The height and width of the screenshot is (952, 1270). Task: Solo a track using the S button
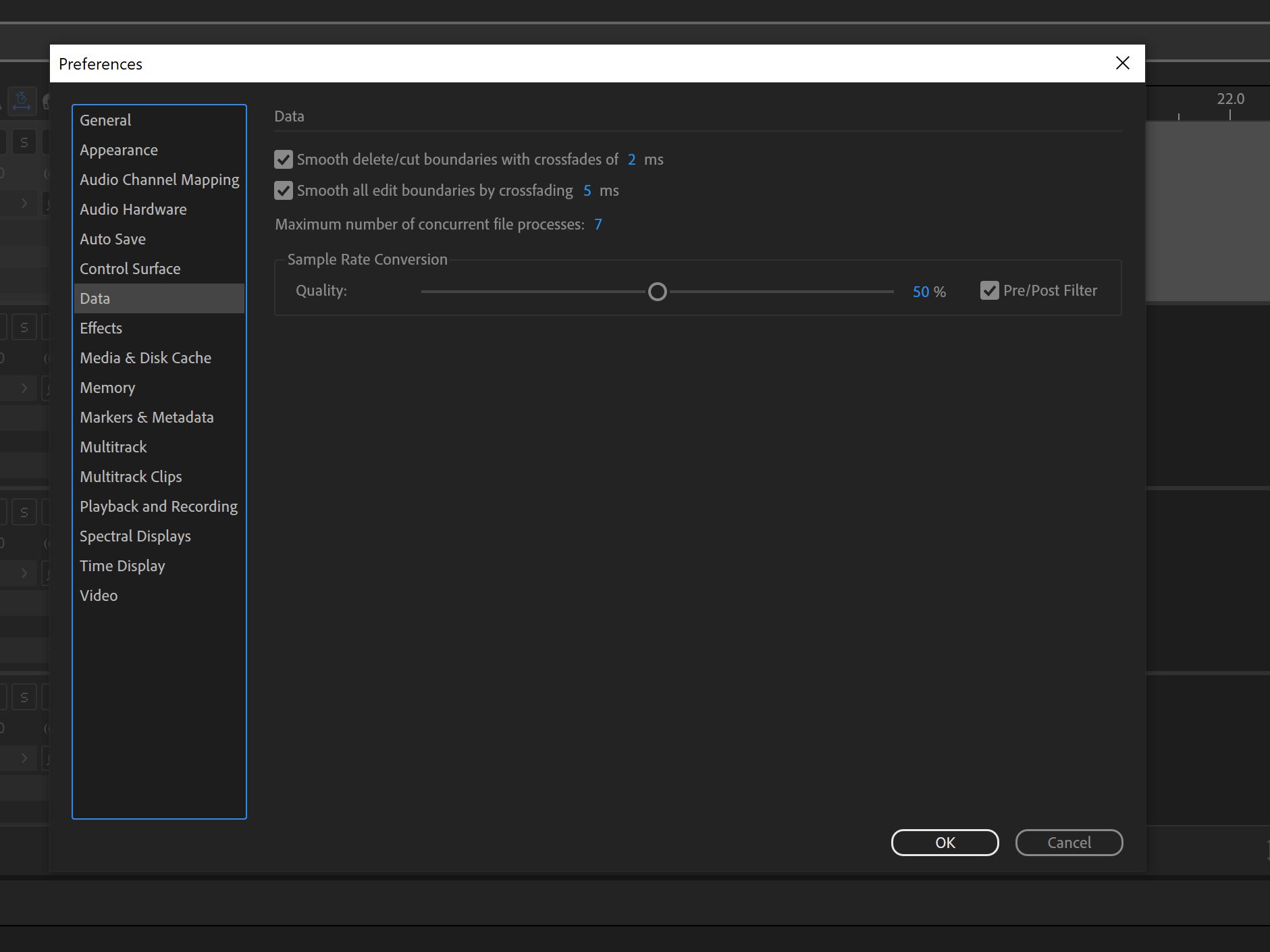pyautogui.click(x=24, y=142)
